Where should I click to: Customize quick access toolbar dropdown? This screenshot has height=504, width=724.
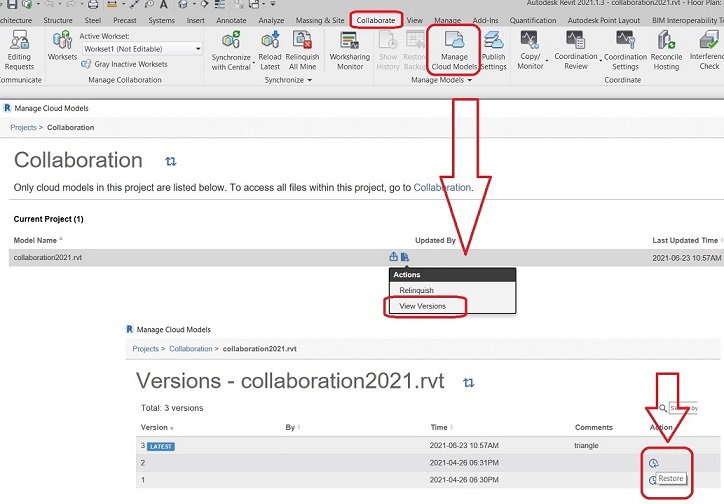click(x=273, y=4)
